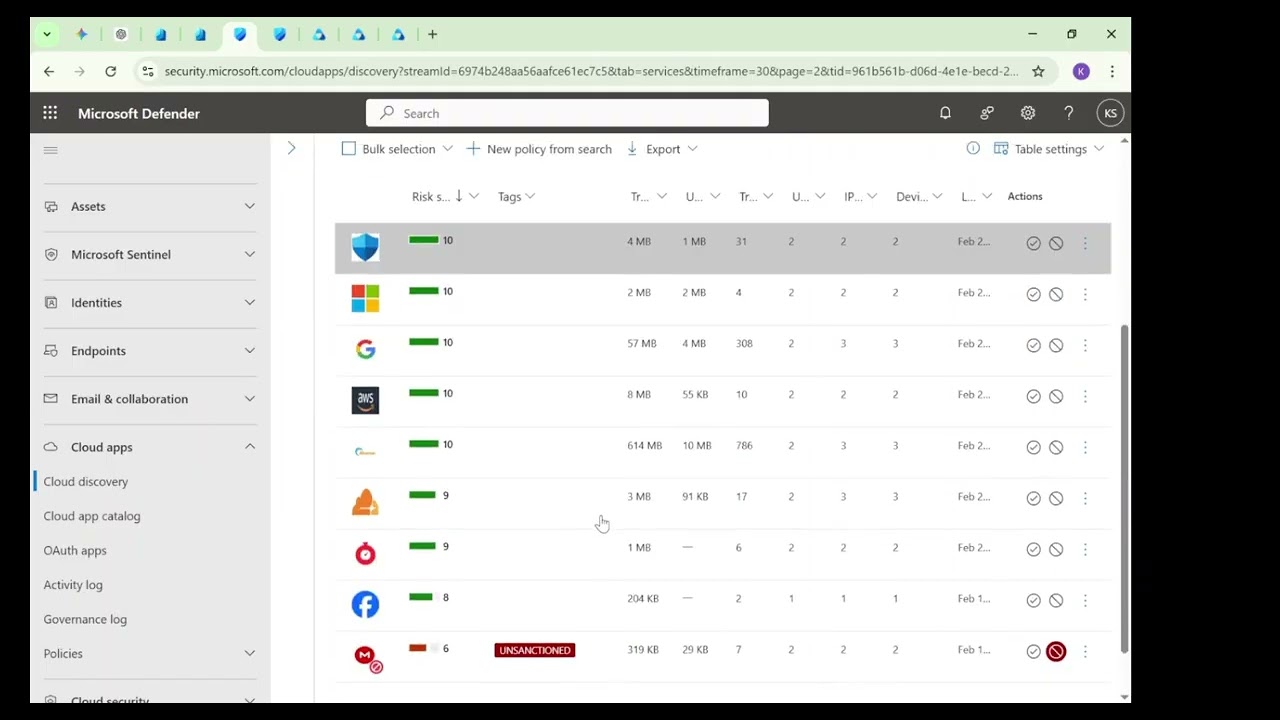The width and height of the screenshot is (1280, 720).
Task: Open more actions for the Google row
Action: (1085, 345)
